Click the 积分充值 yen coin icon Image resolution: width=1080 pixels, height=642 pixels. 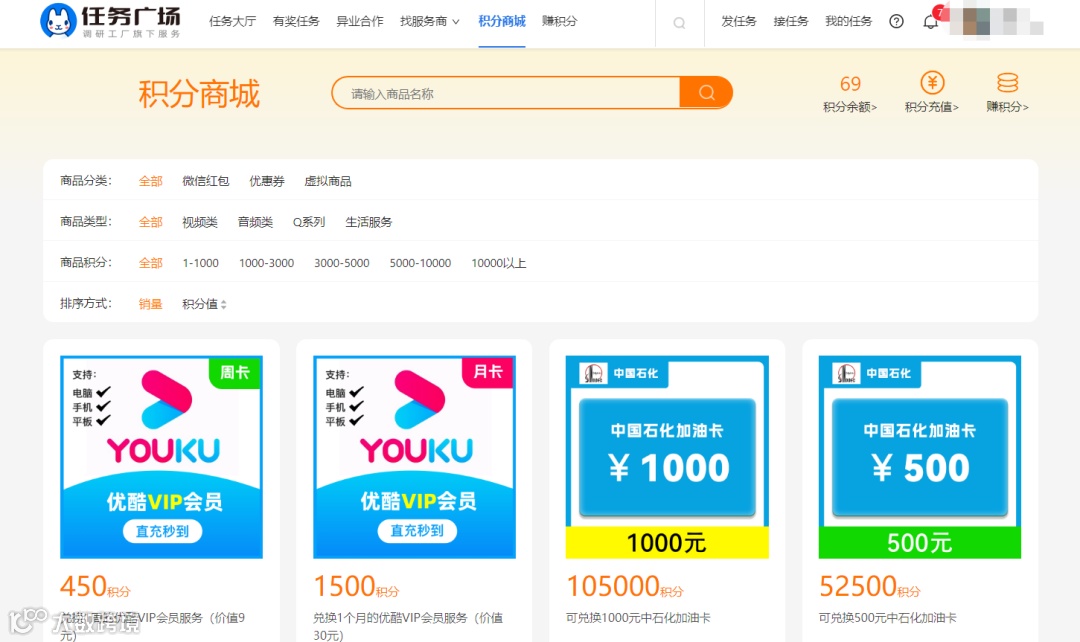(x=932, y=83)
